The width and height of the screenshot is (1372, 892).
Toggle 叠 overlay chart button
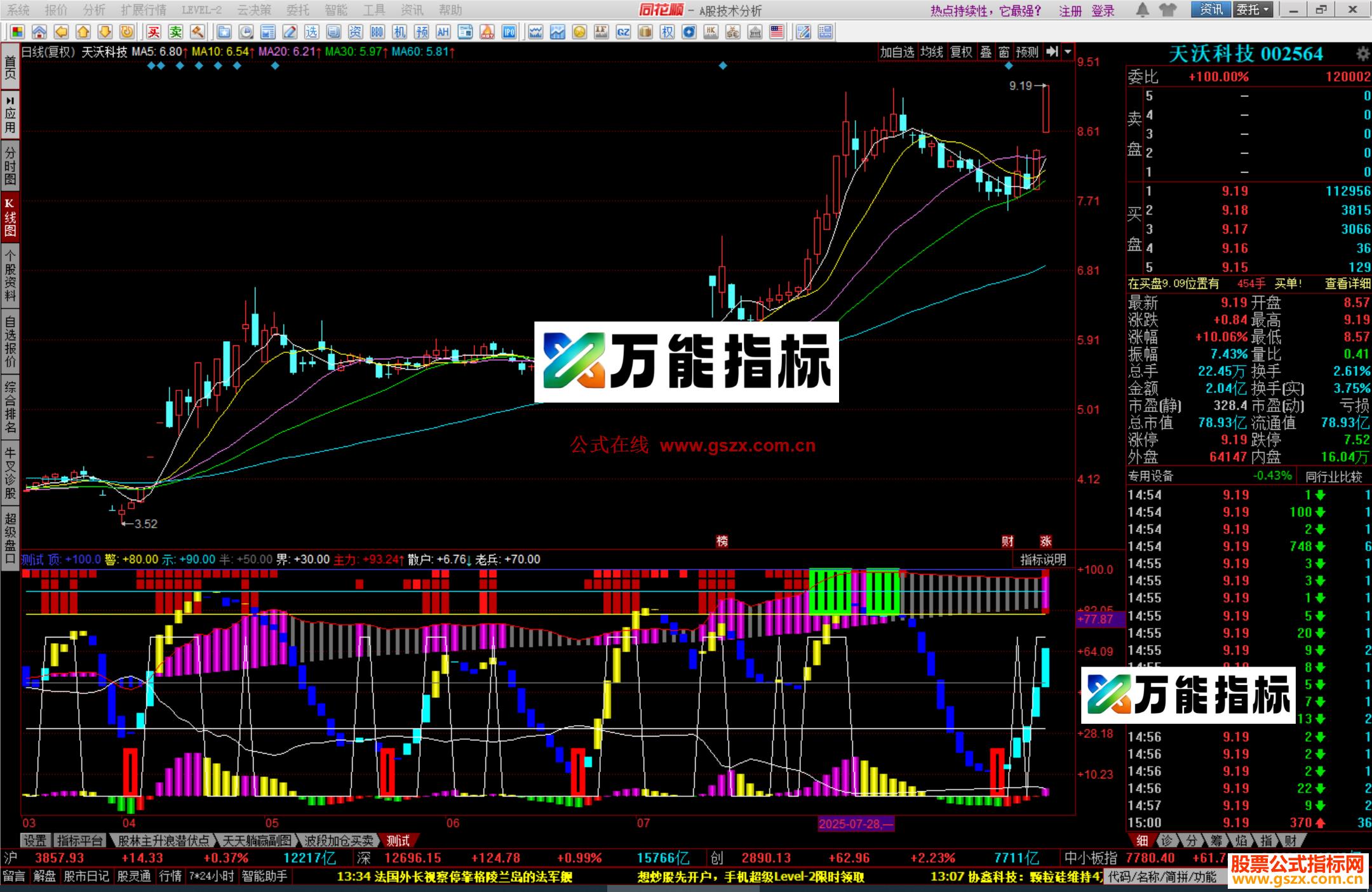(986, 52)
